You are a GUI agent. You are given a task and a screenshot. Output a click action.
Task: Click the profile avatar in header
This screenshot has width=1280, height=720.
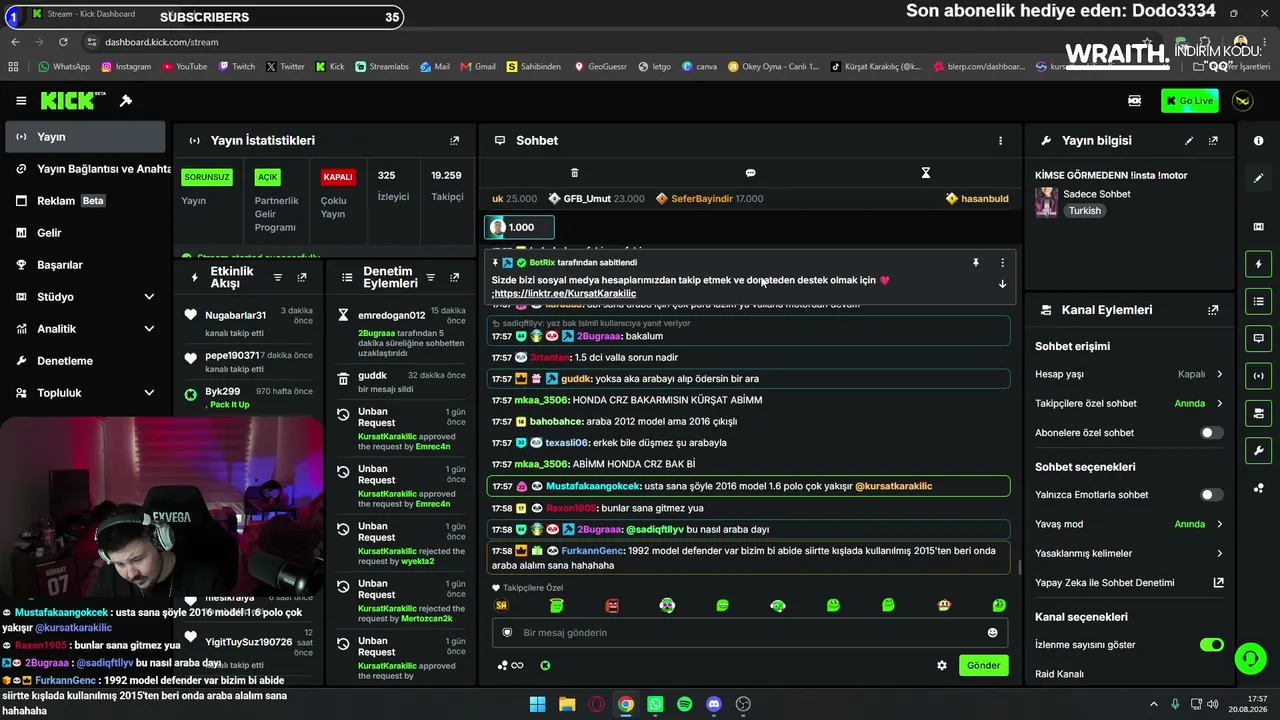(1243, 101)
